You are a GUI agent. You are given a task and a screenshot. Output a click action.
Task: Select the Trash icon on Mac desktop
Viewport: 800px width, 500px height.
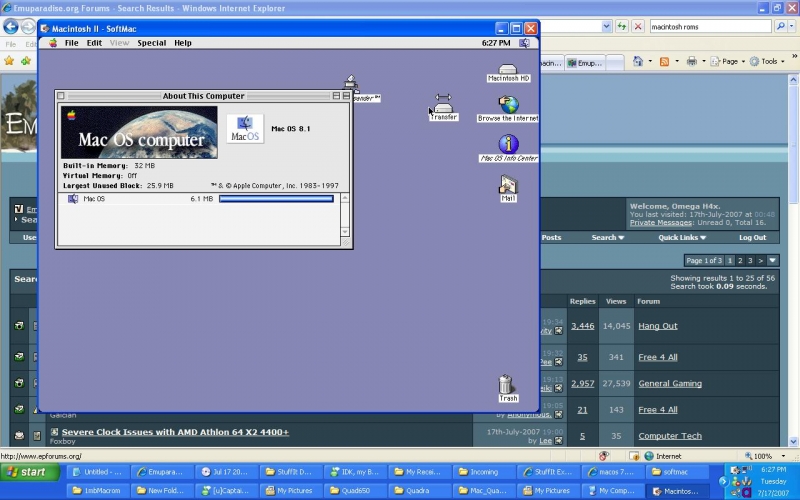pos(506,388)
